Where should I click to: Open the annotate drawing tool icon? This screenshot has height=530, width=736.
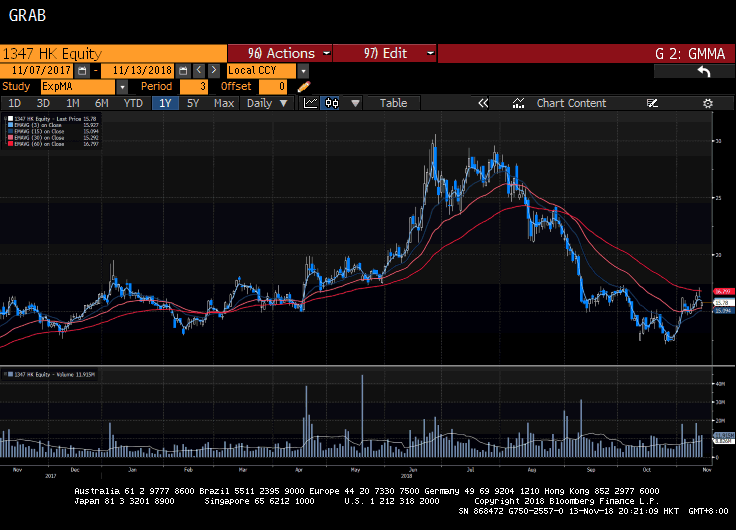(x=652, y=103)
